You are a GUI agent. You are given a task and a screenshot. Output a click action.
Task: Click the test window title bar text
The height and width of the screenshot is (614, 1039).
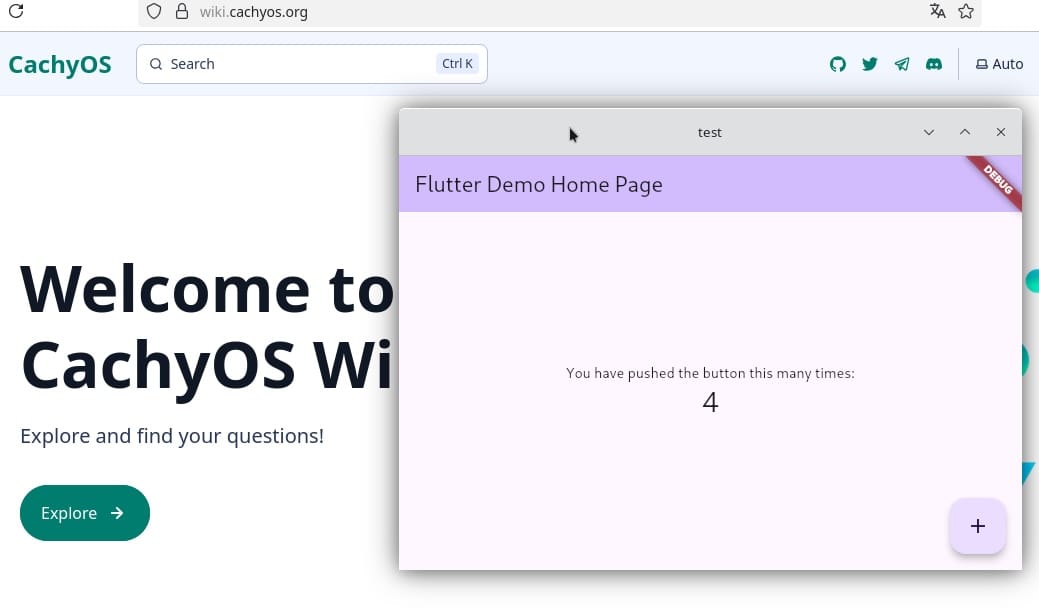710,132
